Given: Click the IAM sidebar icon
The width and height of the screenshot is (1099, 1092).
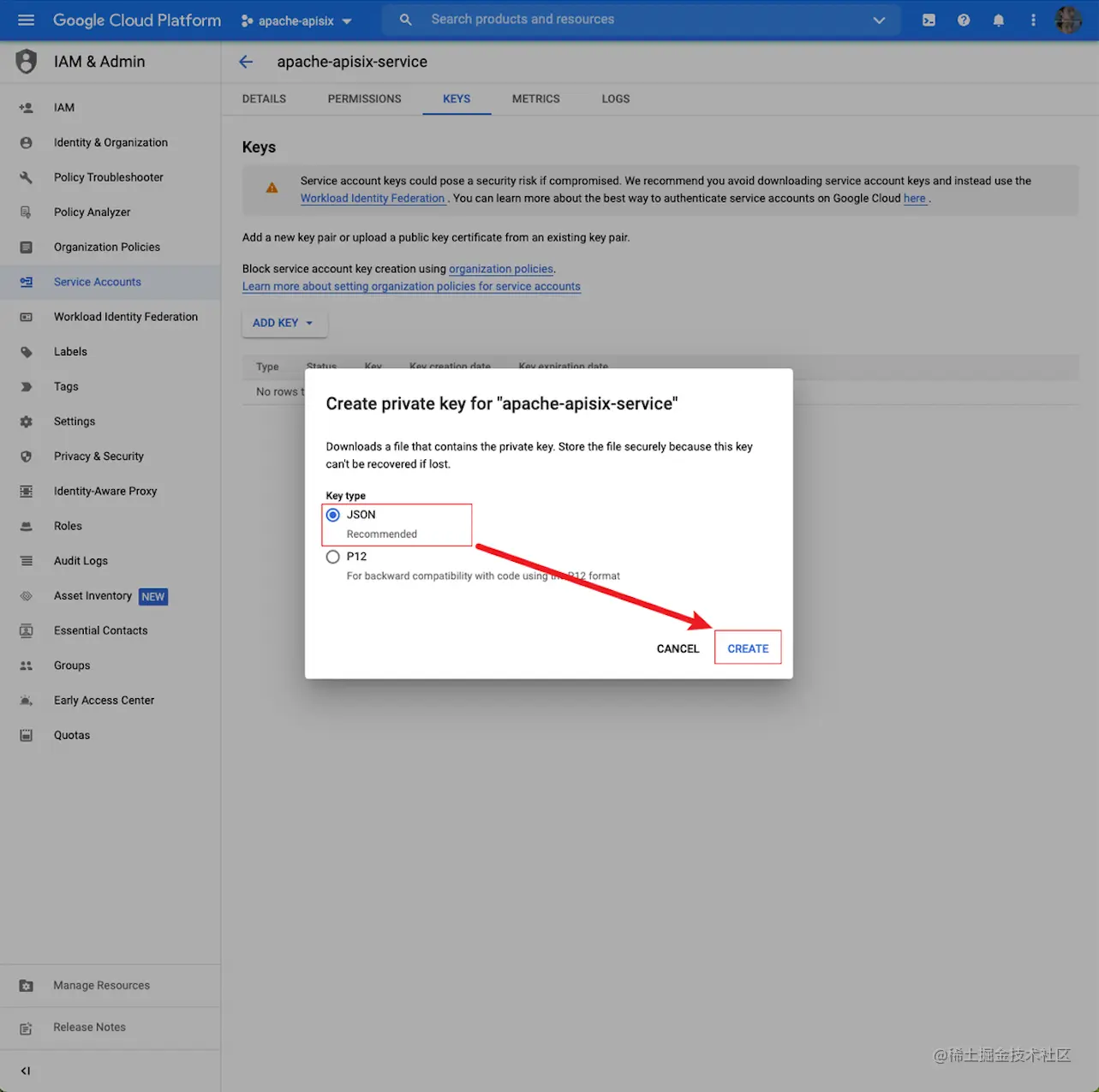Looking at the screenshot, I should tap(27, 108).
